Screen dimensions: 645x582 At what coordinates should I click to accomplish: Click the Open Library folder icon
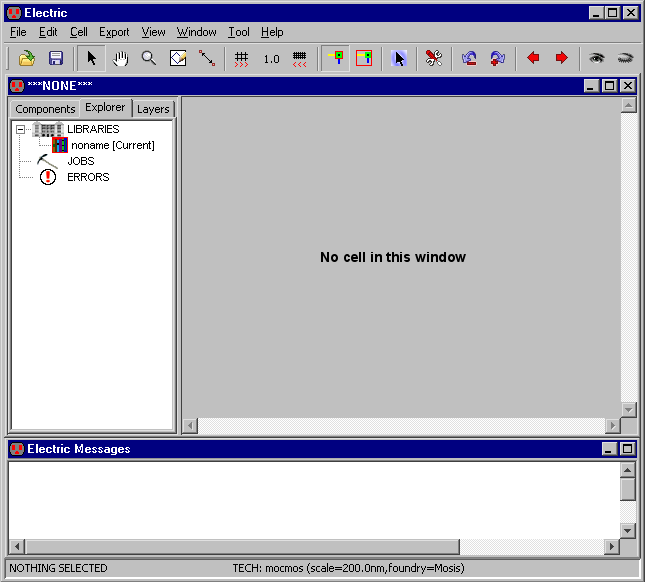pyautogui.click(x=27, y=58)
